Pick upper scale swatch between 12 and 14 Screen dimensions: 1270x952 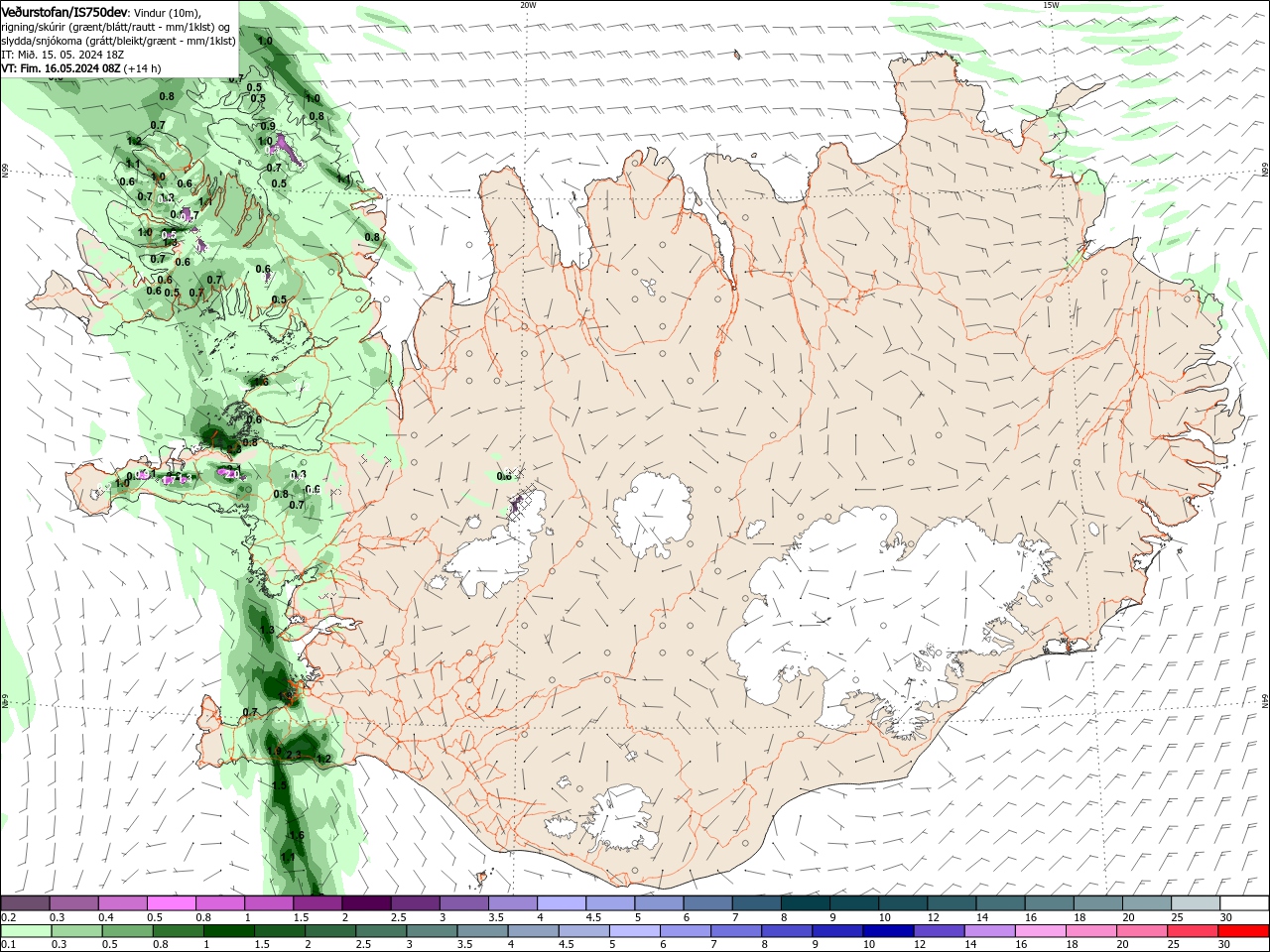[x=952, y=903]
